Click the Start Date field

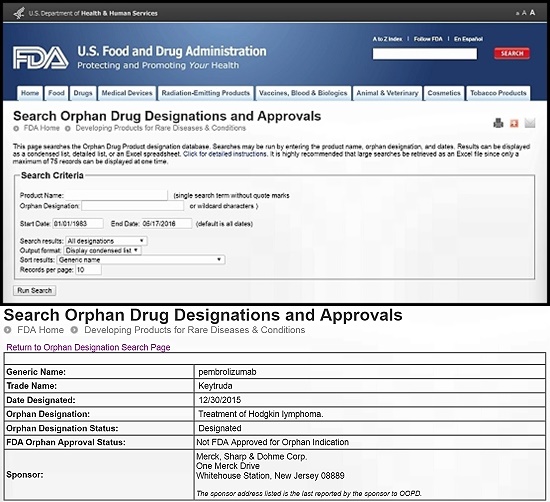(78, 223)
